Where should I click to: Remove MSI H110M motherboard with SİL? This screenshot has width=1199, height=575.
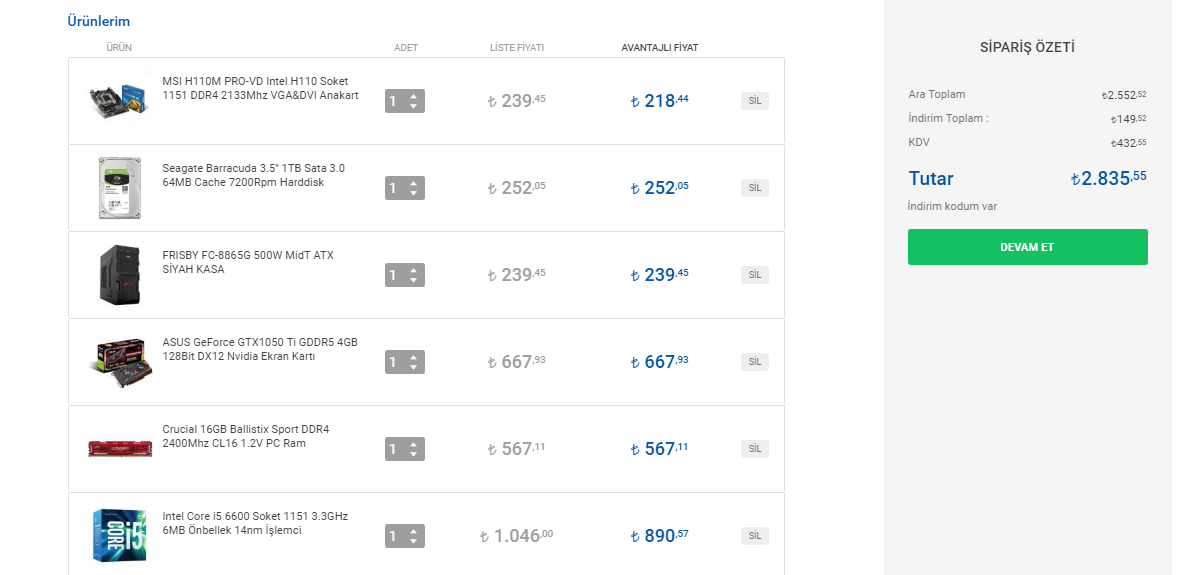(x=755, y=101)
